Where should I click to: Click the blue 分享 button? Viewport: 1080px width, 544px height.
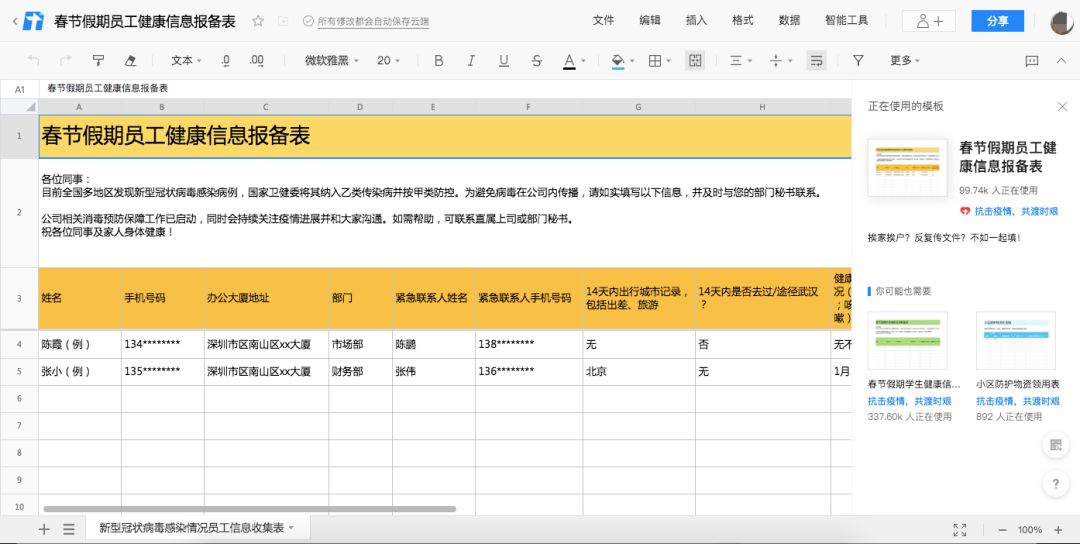click(997, 21)
